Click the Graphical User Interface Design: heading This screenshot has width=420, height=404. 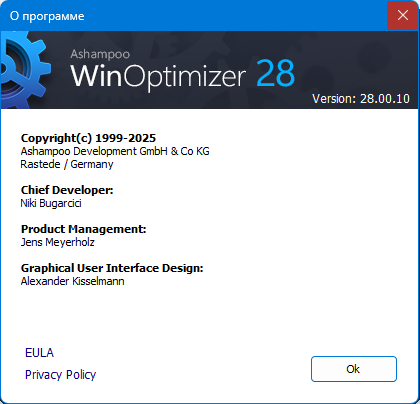pos(112,268)
